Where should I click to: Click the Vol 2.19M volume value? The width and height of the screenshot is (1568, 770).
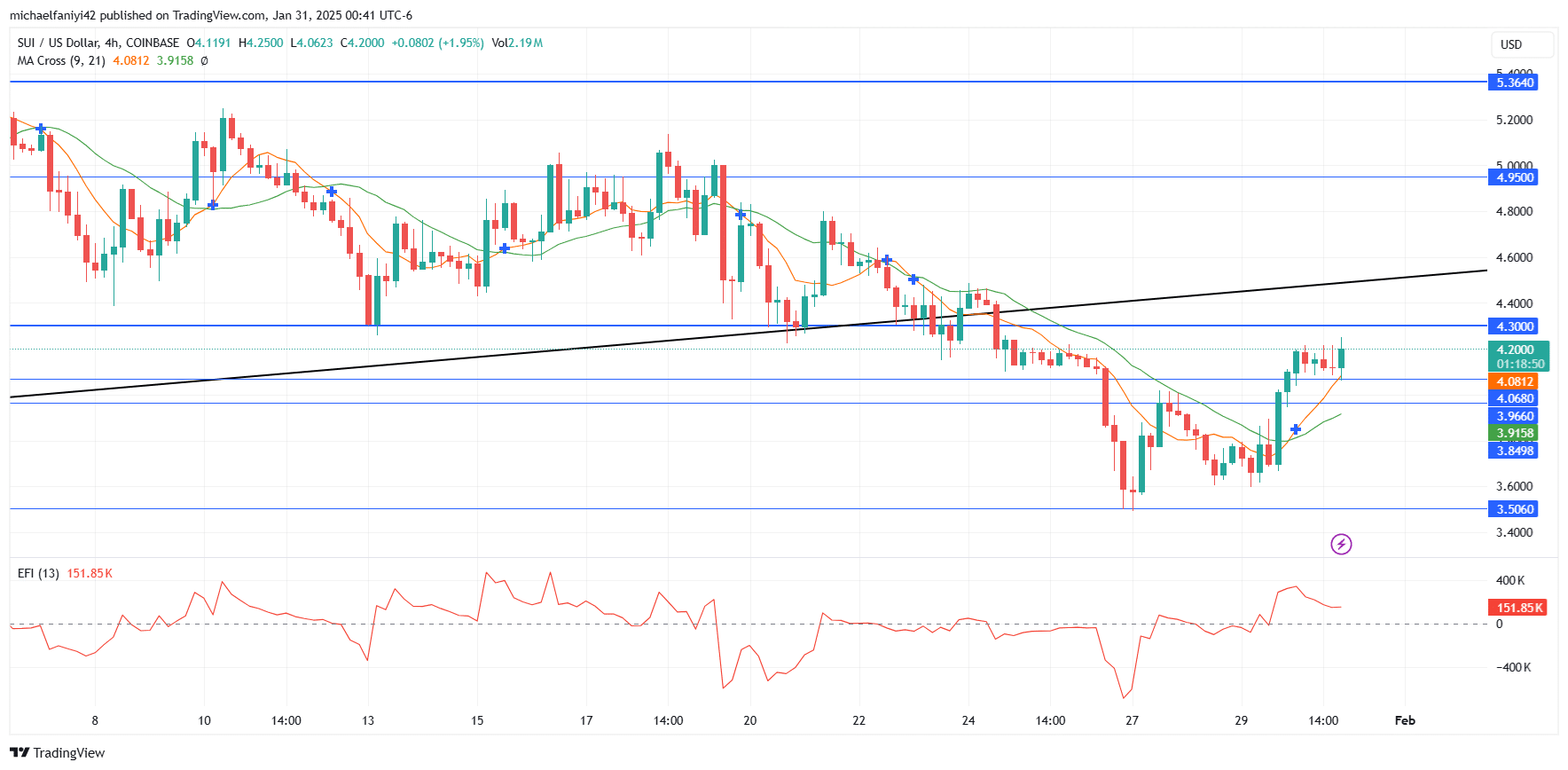point(517,43)
